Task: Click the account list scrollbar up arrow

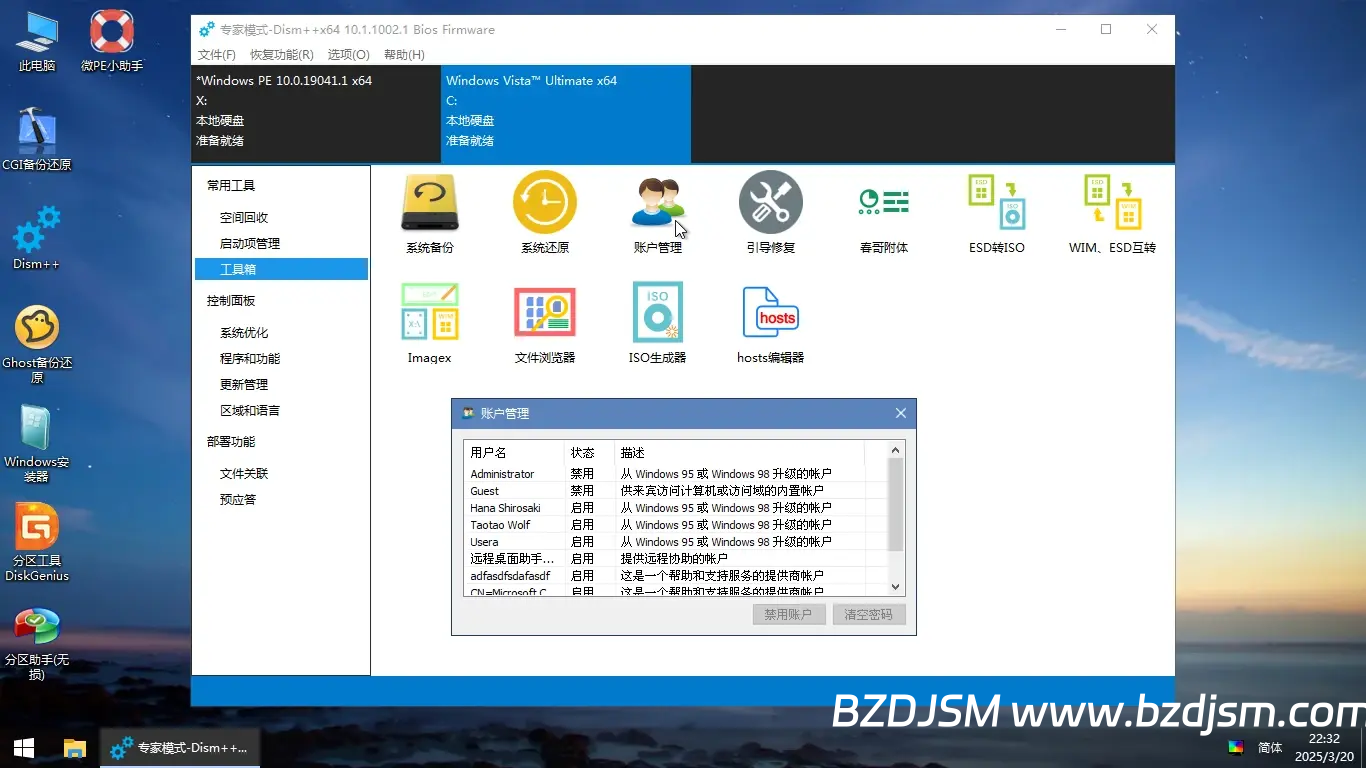Action: point(896,450)
